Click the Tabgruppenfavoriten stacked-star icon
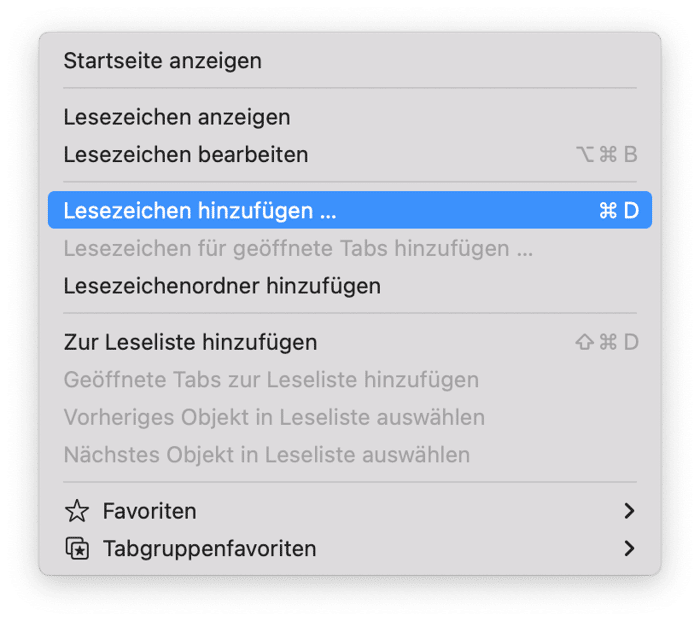The width and height of the screenshot is (700, 621). click(77, 548)
